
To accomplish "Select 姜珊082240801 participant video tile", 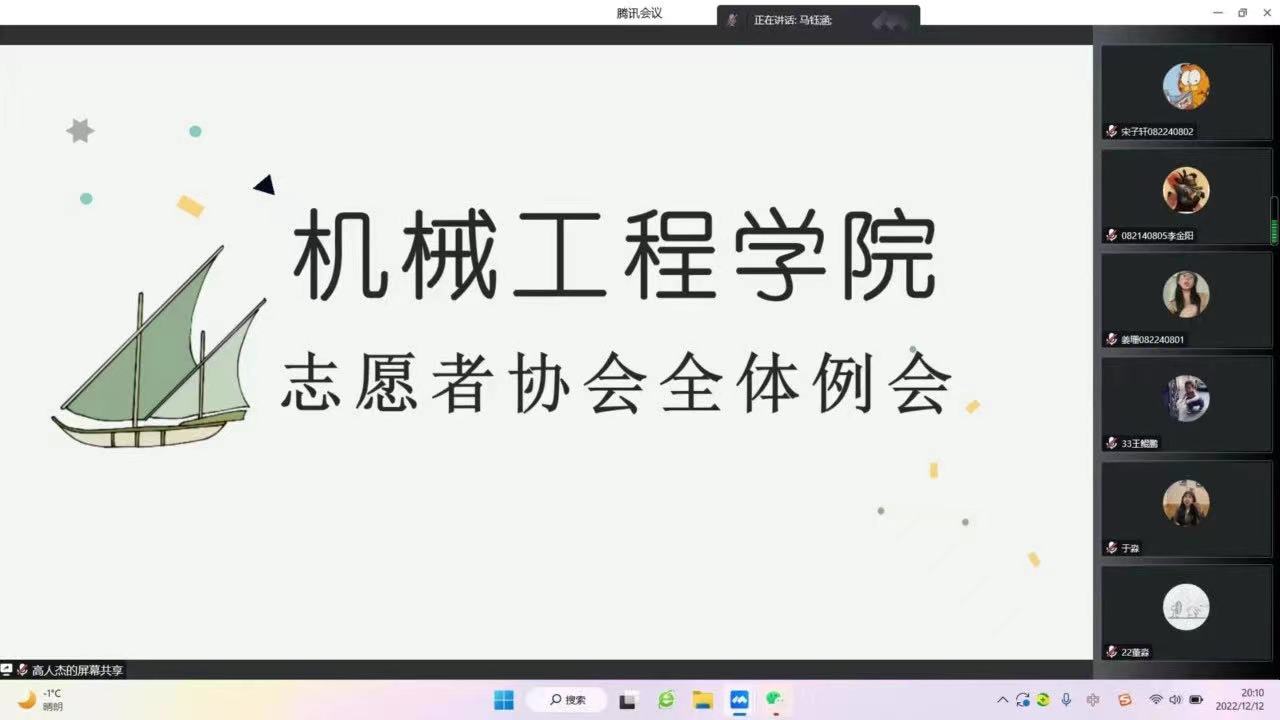I will pyautogui.click(x=1186, y=298).
